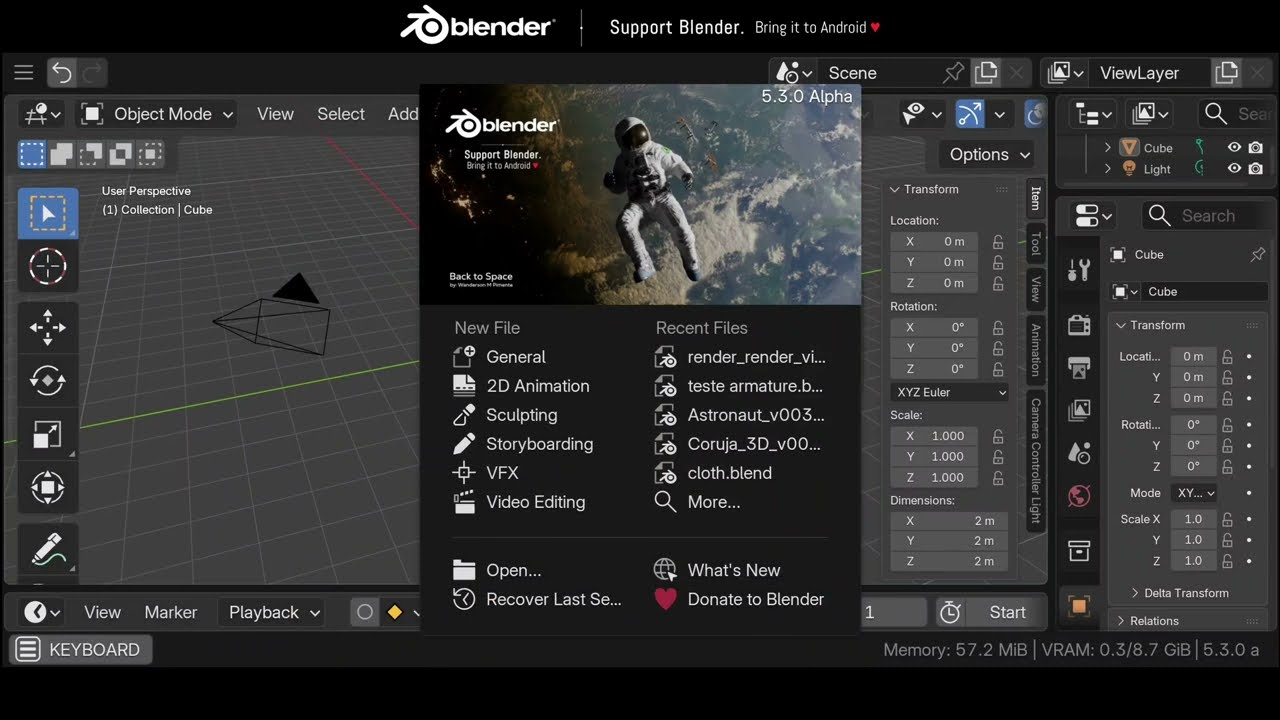The image size is (1280, 720).
Task: Open the Output properties tab icon
Action: tap(1079, 367)
